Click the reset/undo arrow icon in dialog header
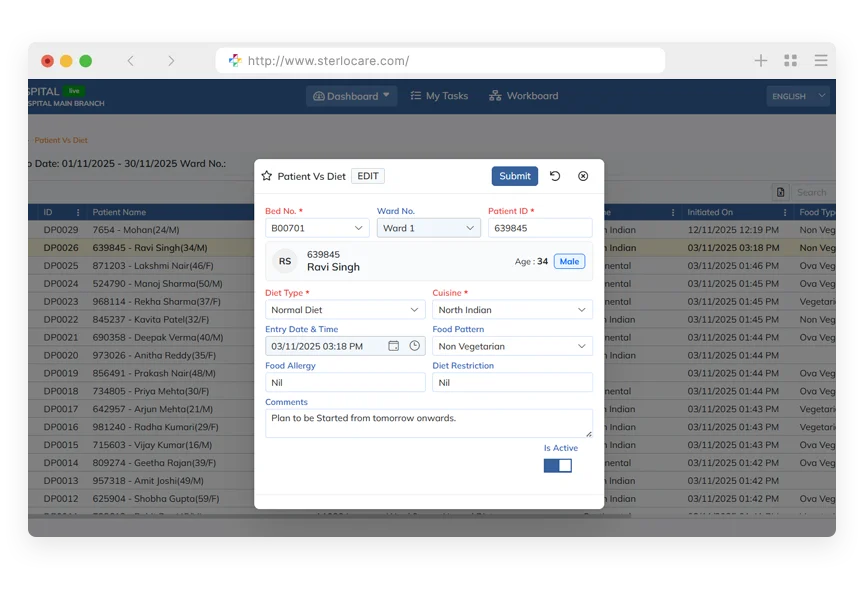This screenshot has width=858, height=606. pyautogui.click(x=555, y=176)
